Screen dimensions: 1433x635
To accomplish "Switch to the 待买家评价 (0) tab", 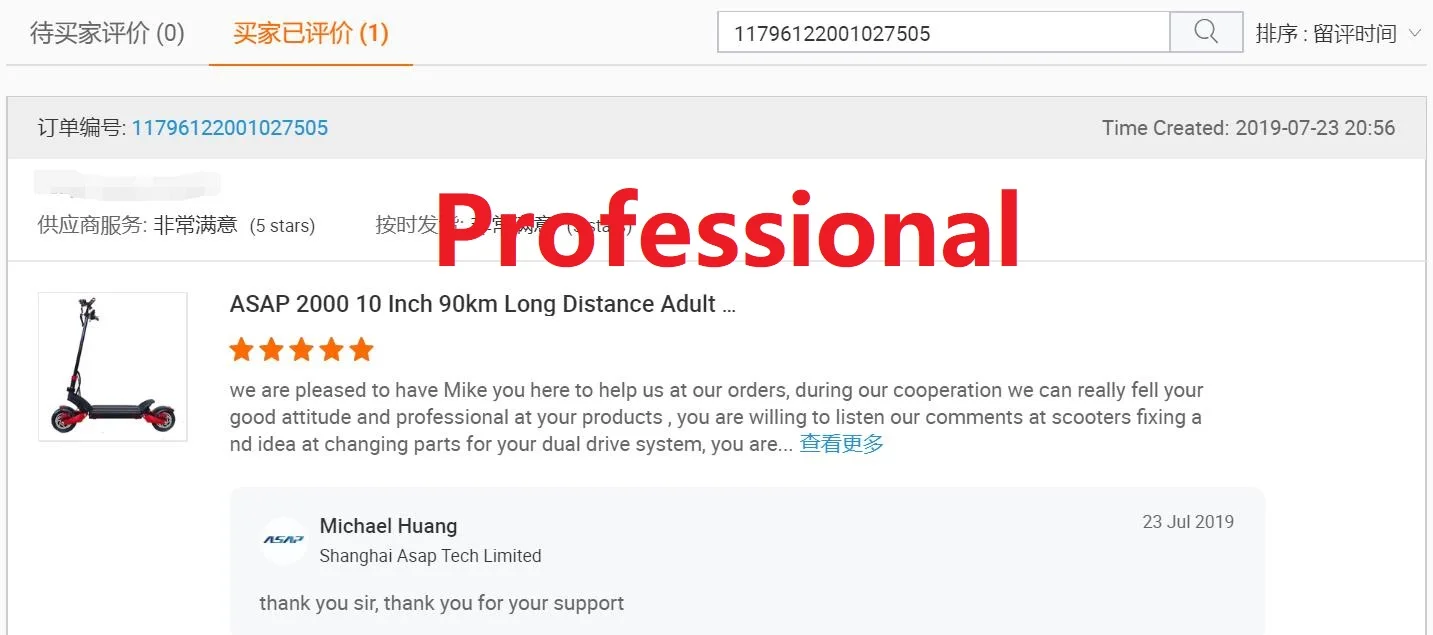I will [x=108, y=33].
